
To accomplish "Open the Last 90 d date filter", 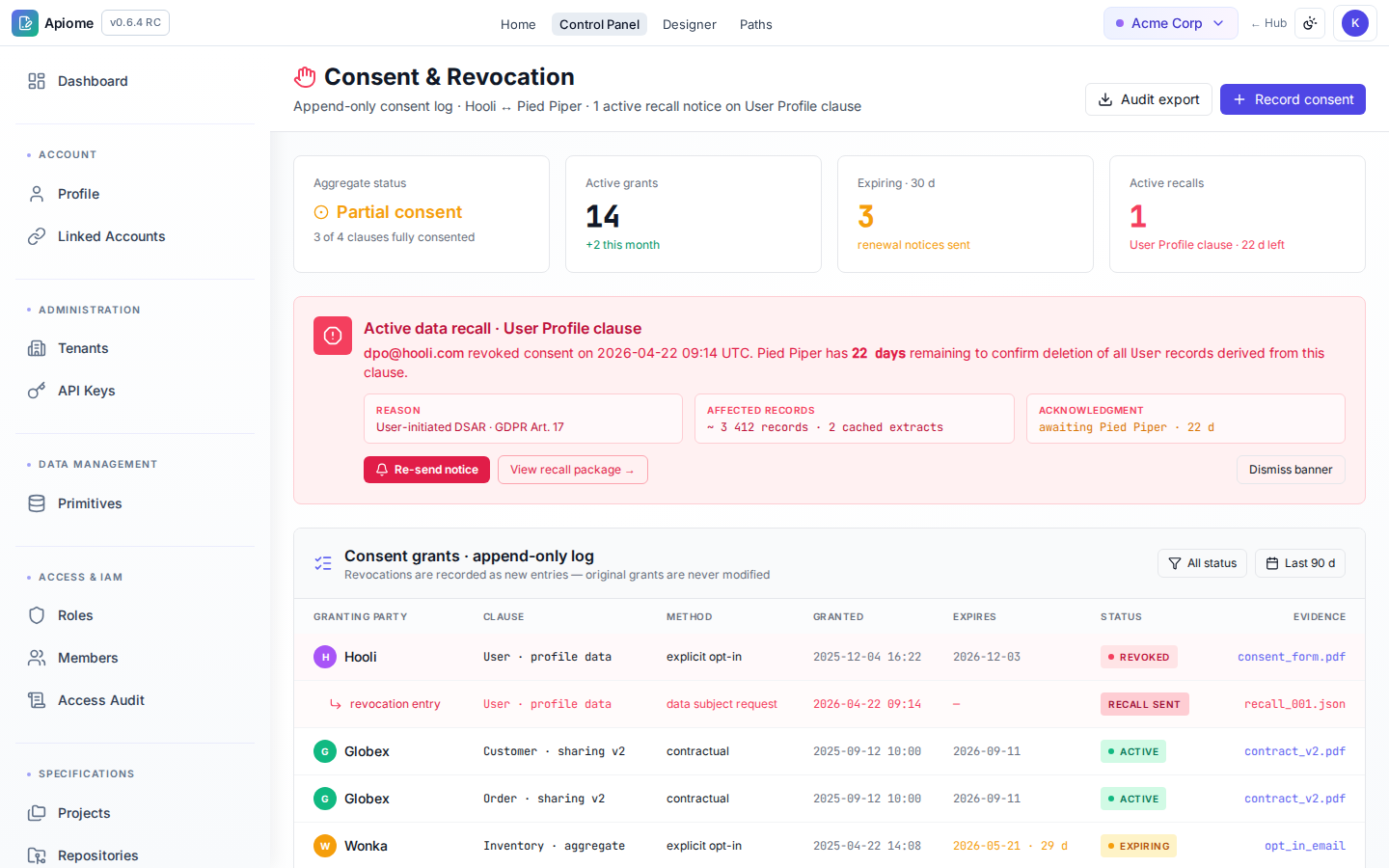I will pos(1300,563).
